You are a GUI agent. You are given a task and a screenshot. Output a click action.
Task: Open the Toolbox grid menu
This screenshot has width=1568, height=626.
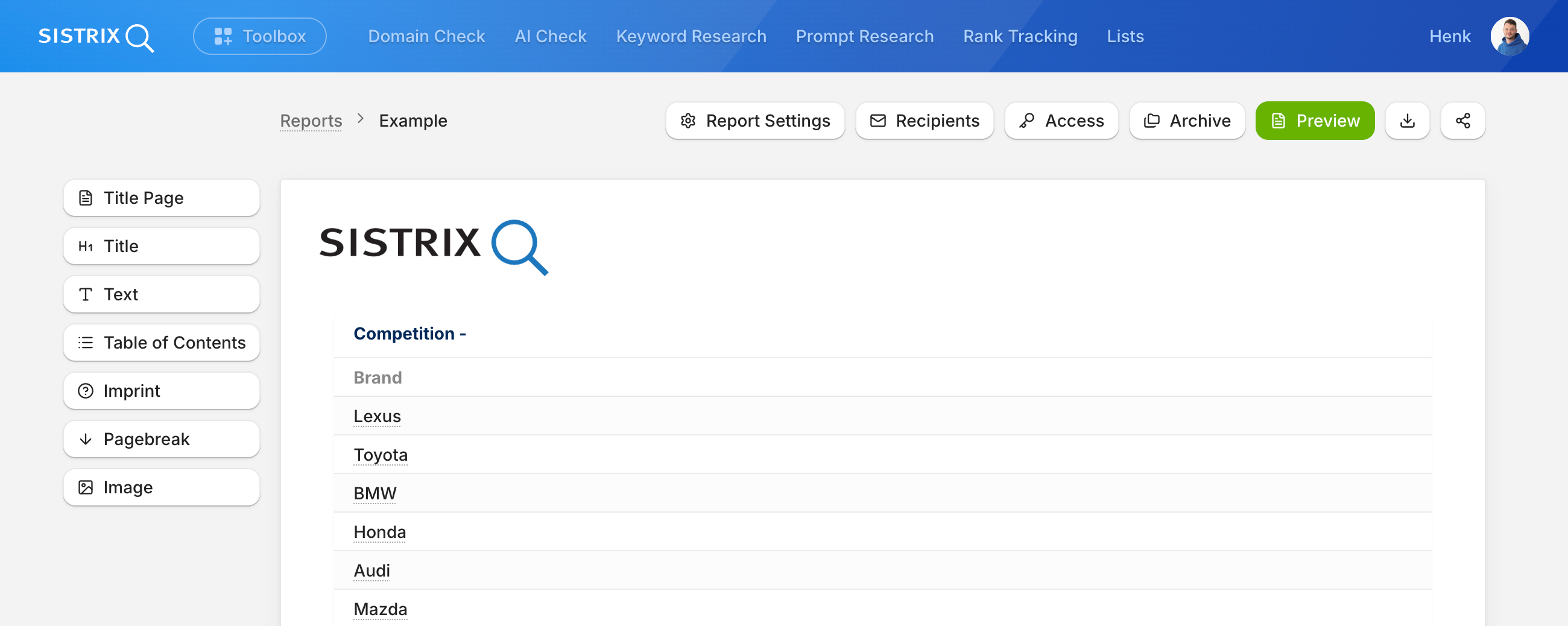(260, 36)
